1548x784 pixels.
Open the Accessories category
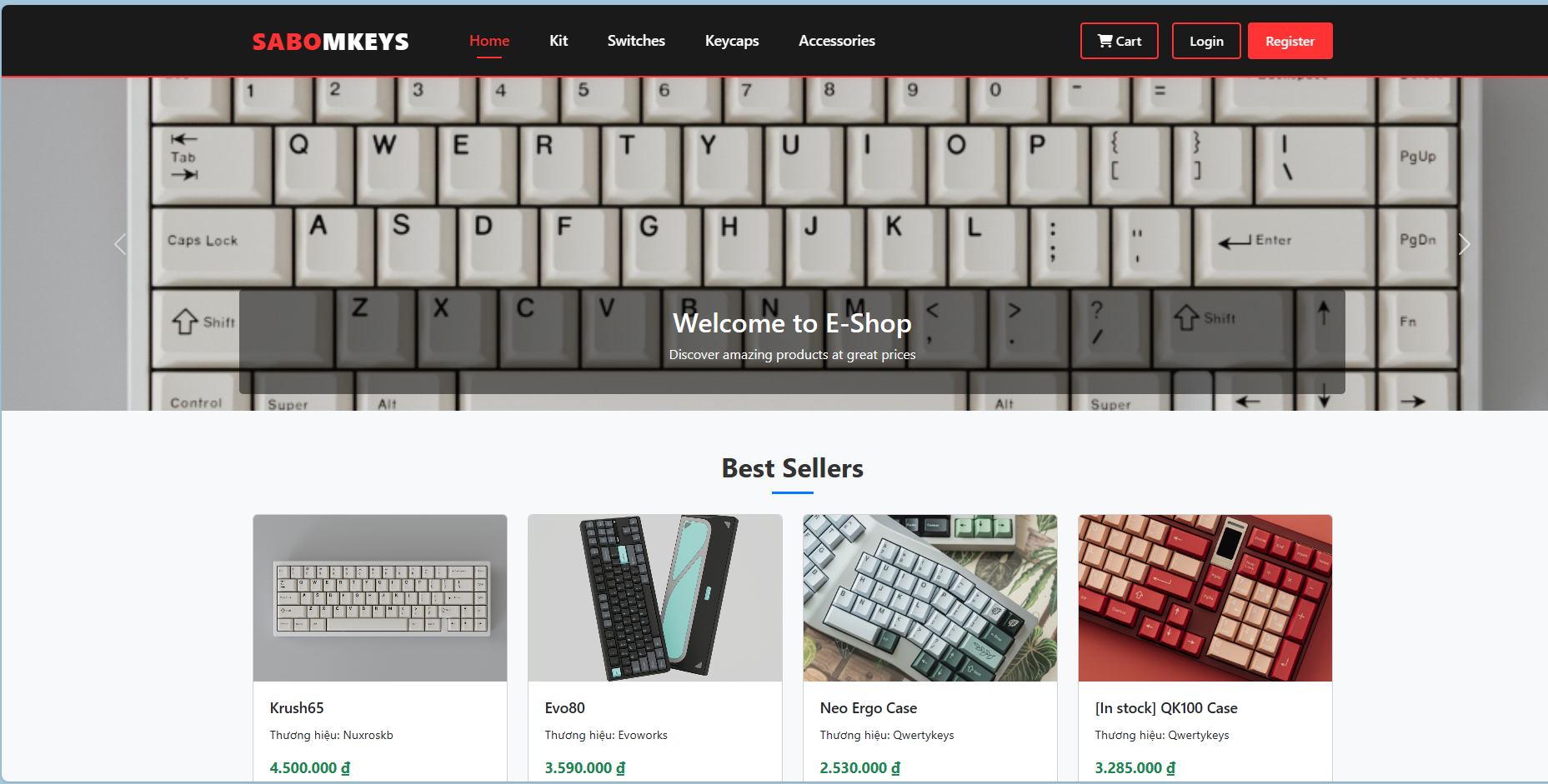[837, 41]
